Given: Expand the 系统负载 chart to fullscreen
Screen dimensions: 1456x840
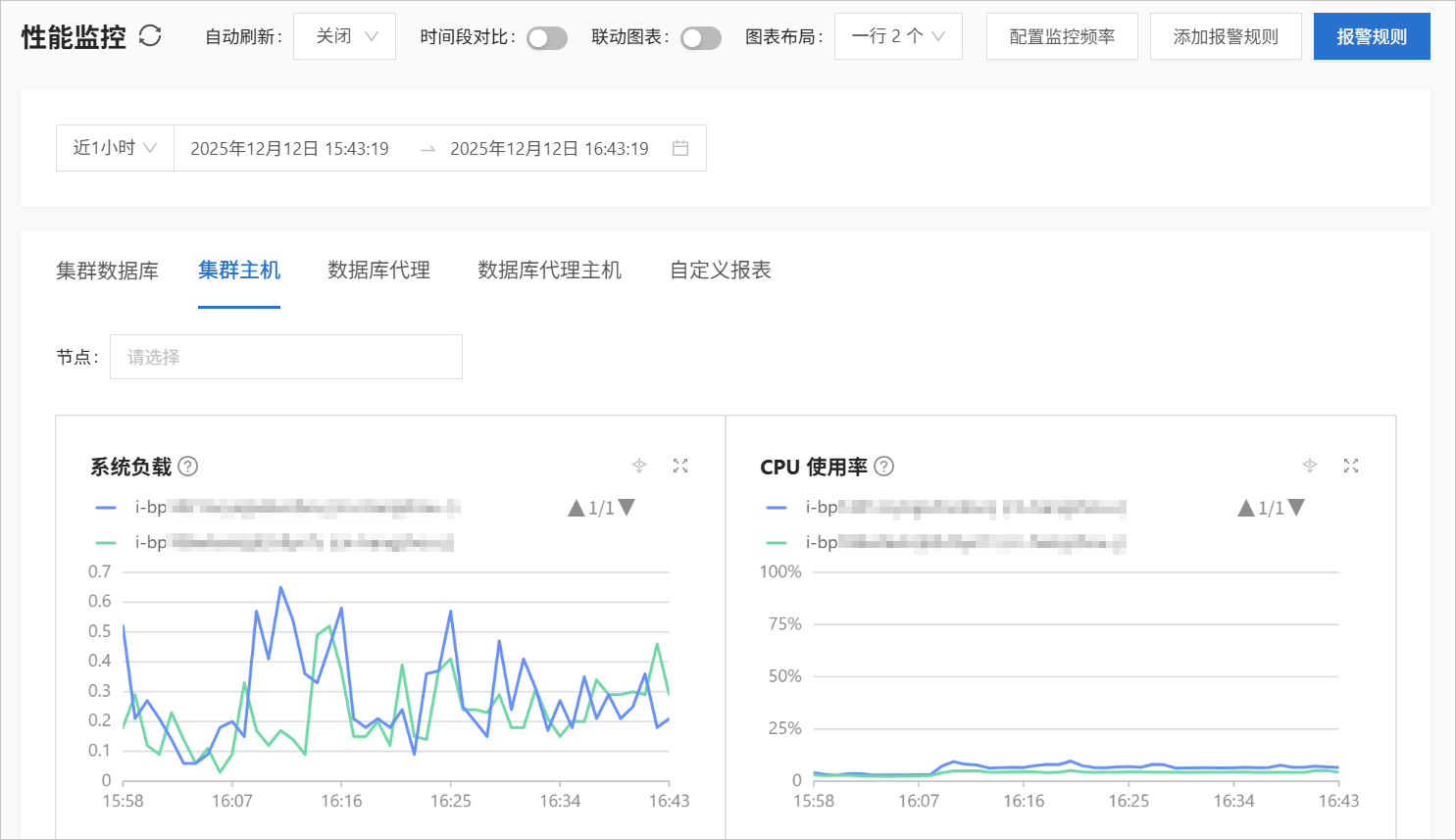Looking at the screenshot, I should tap(680, 466).
